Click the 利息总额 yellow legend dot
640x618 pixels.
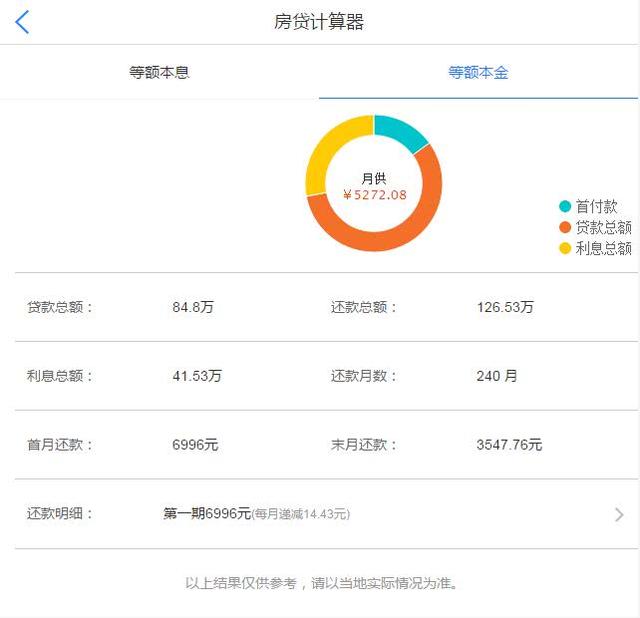point(565,248)
